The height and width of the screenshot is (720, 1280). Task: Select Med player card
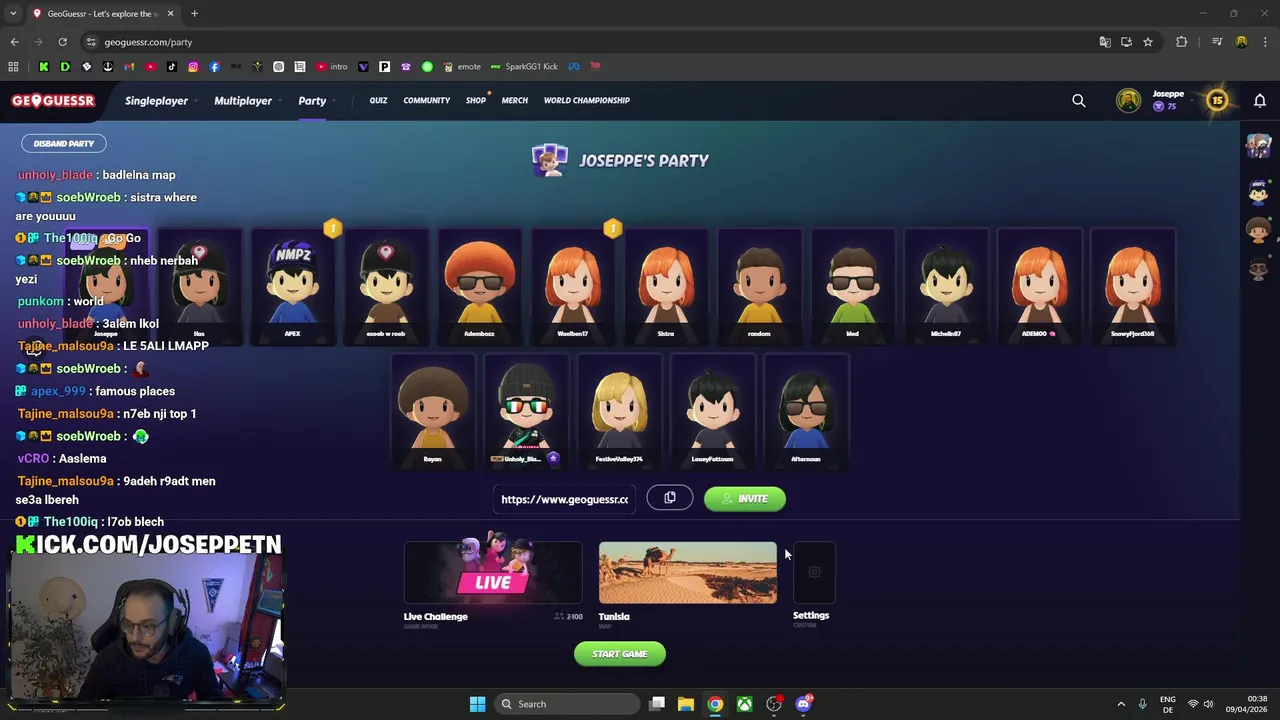click(852, 287)
